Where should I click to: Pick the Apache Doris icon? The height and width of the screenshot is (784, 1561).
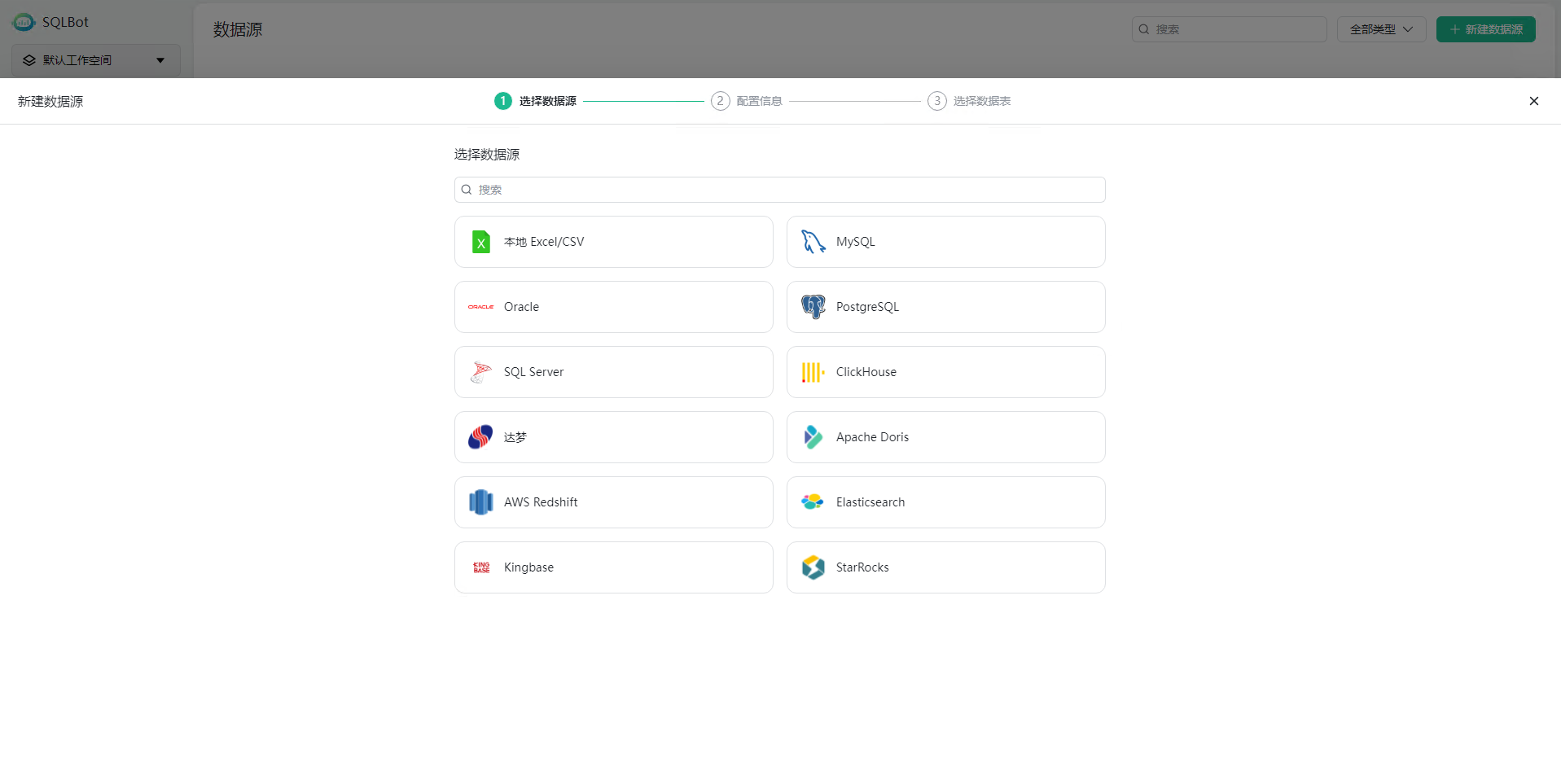coord(813,437)
